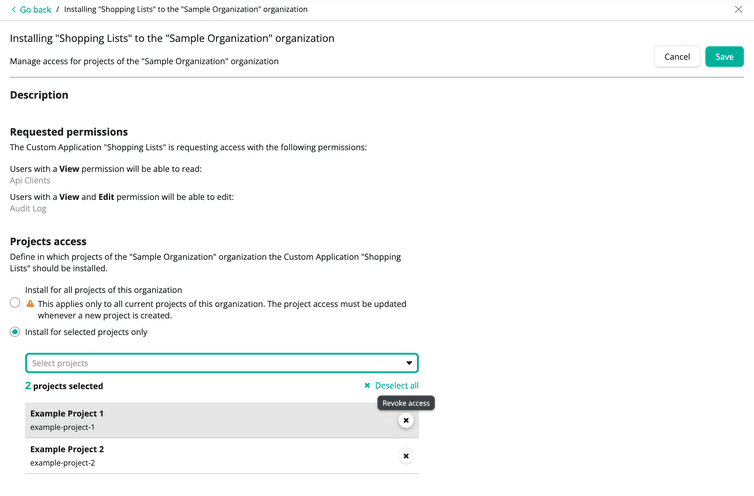The image size is (754, 496).
Task: Click the orange warning triangle icon
Action: [30, 303]
